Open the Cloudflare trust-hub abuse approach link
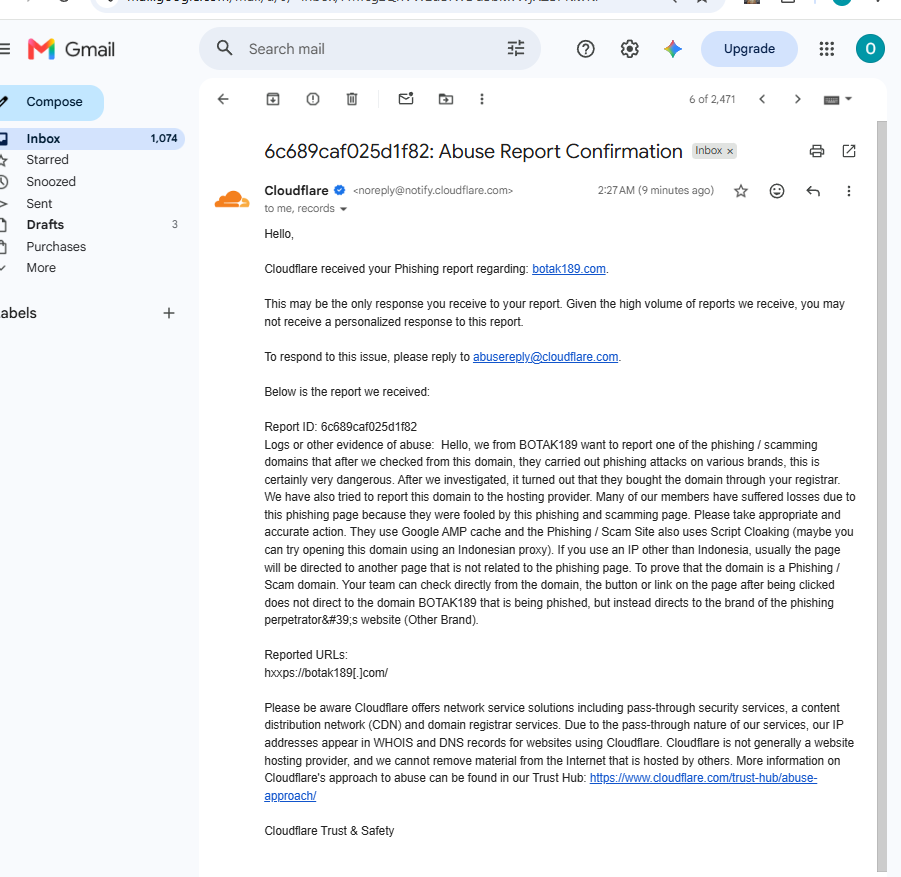This screenshot has height=877, width=901. tap(703, 778)
